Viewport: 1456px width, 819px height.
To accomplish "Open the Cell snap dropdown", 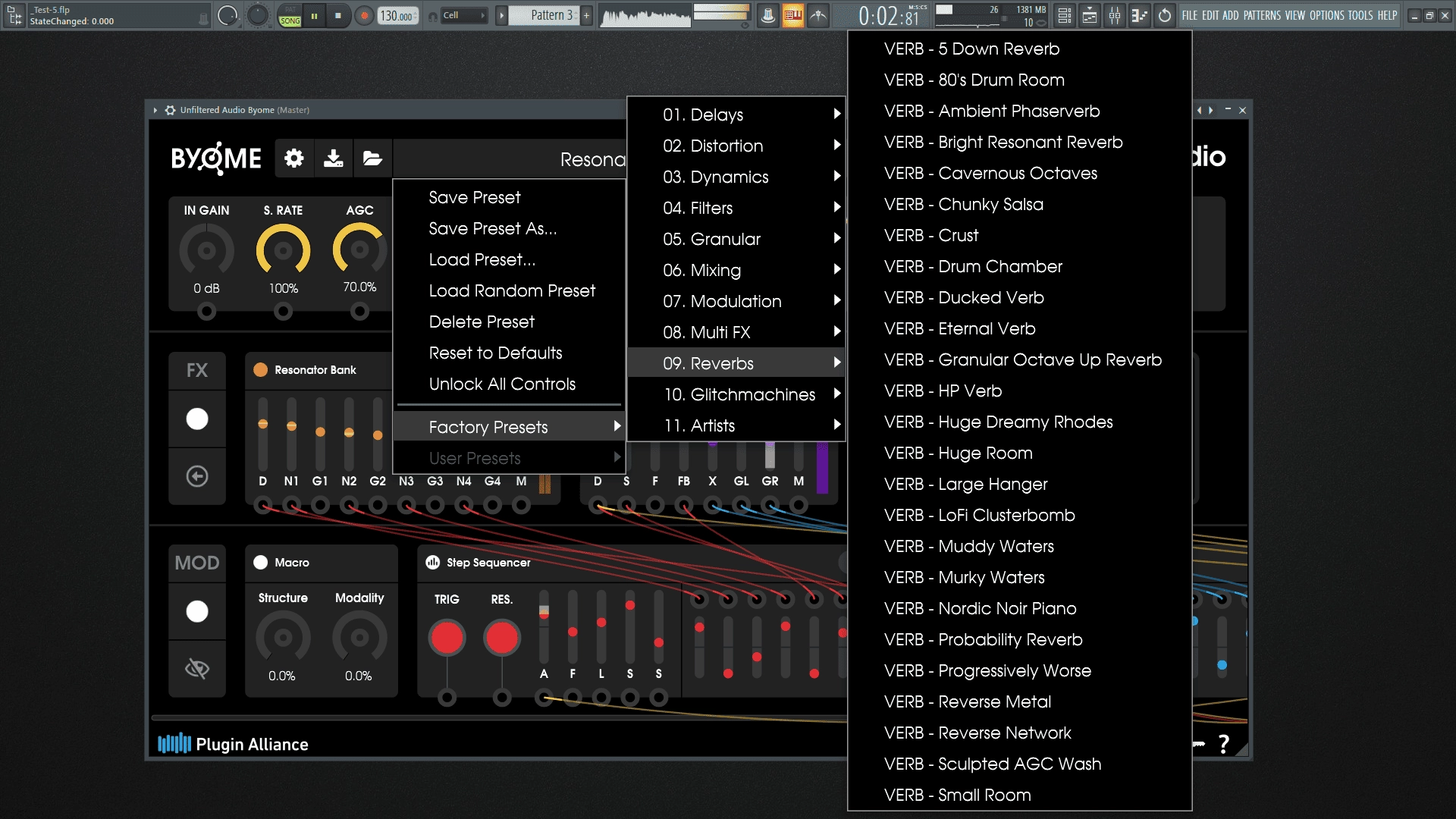I will (464, 15).
